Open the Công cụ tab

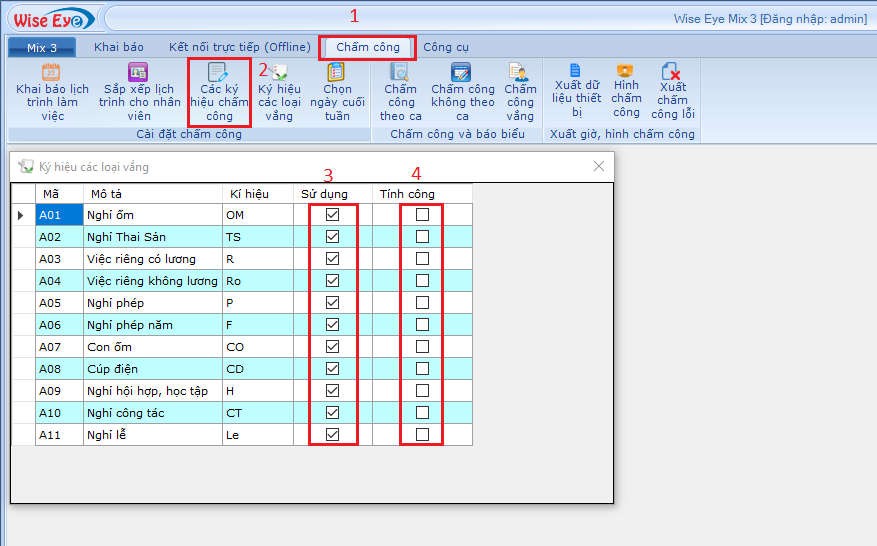(x=445, y=47)
